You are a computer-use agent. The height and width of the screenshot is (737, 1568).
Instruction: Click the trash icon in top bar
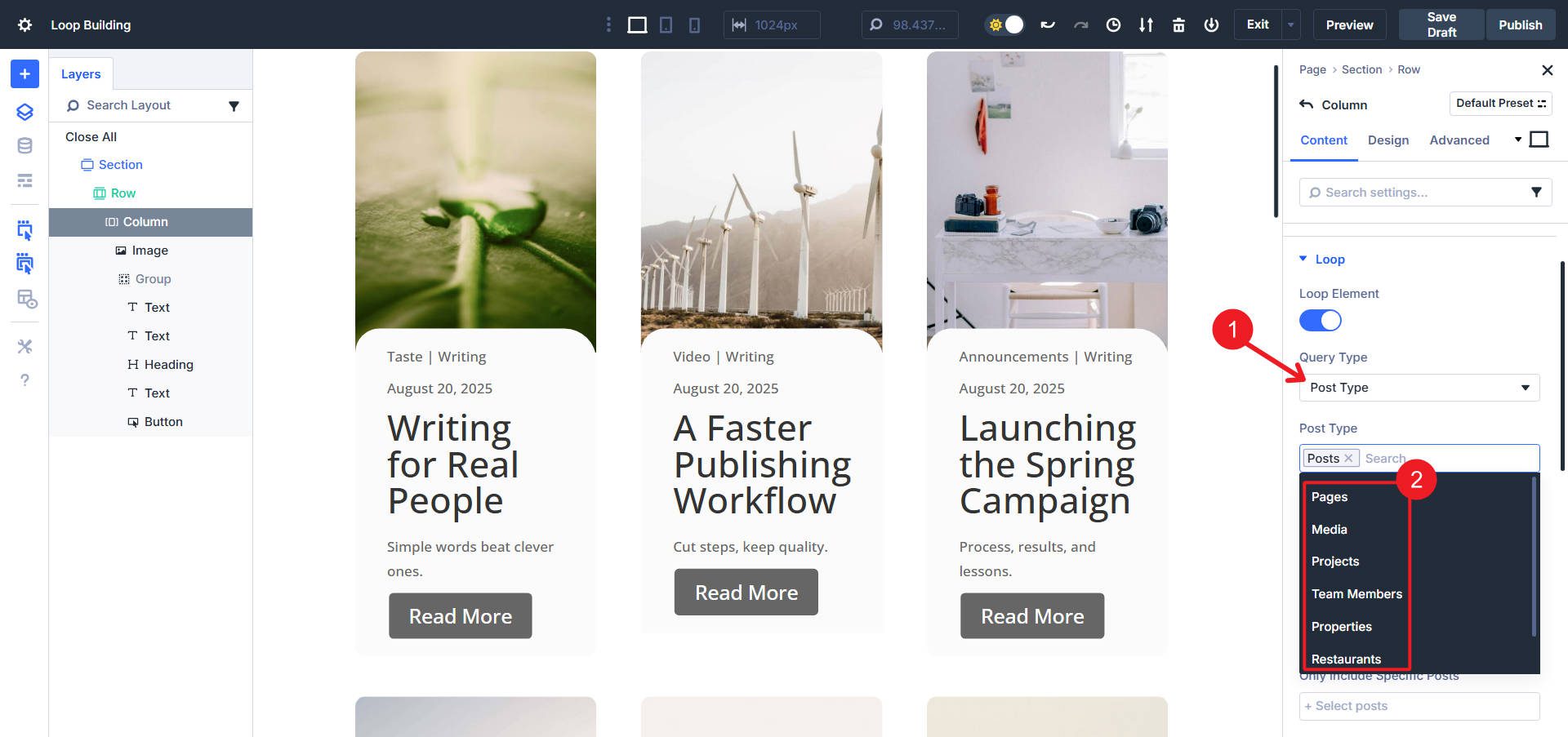pos(1178,25)
